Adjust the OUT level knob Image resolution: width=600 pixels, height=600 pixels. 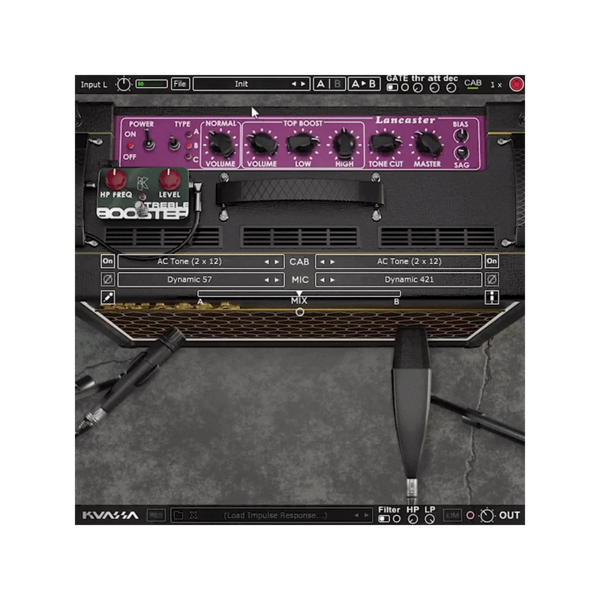tap(487, 515)
